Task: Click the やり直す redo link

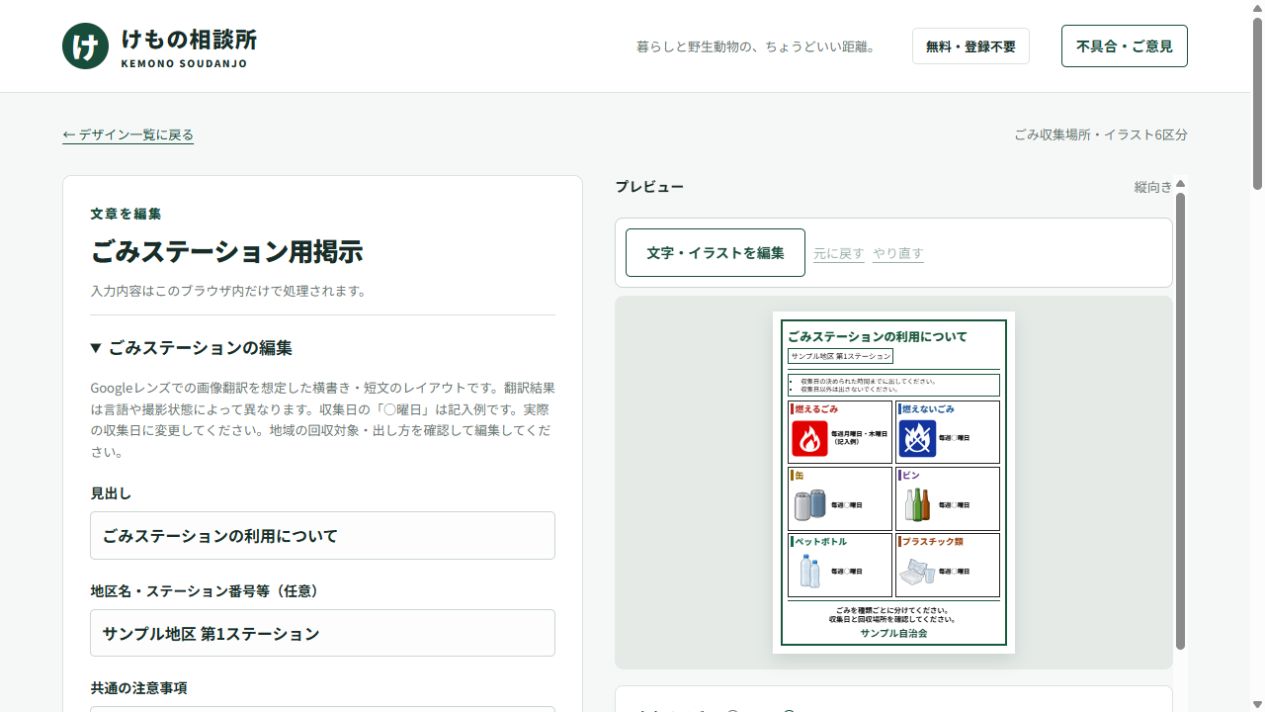Action: (x=898, y=254)
